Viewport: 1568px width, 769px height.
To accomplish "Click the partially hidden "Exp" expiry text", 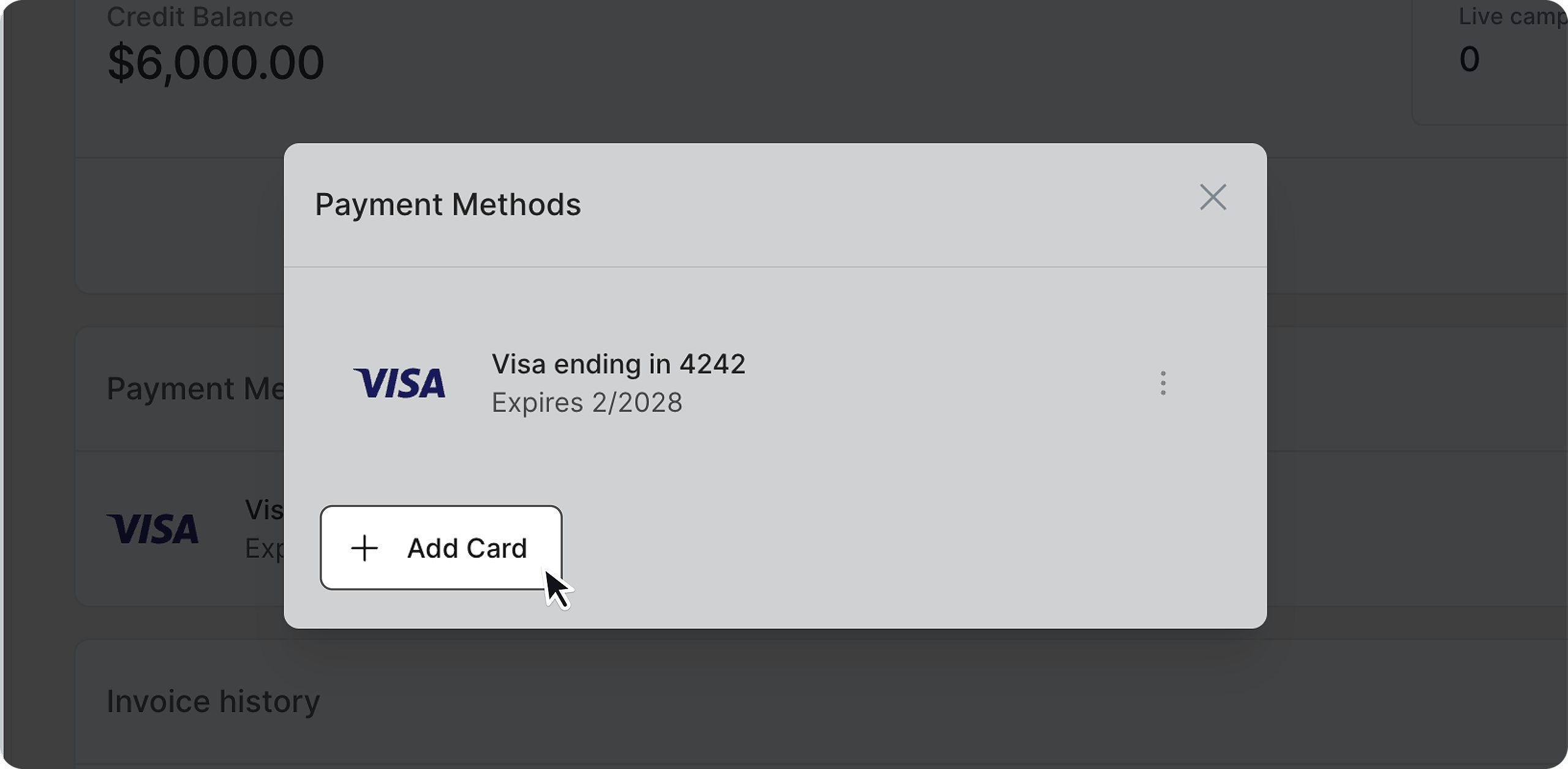I will point(264,549).
